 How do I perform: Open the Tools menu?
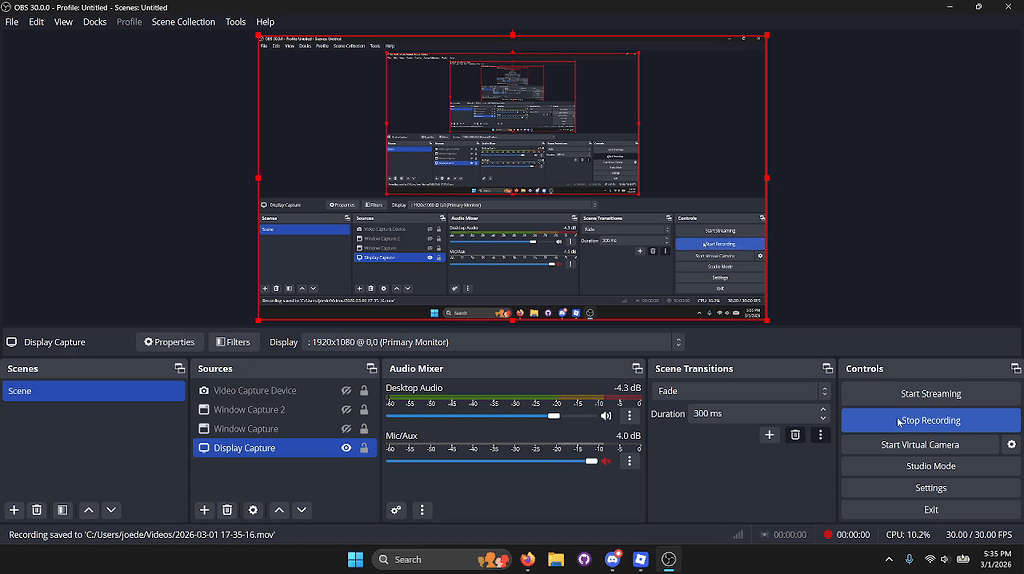coord(236,22)
